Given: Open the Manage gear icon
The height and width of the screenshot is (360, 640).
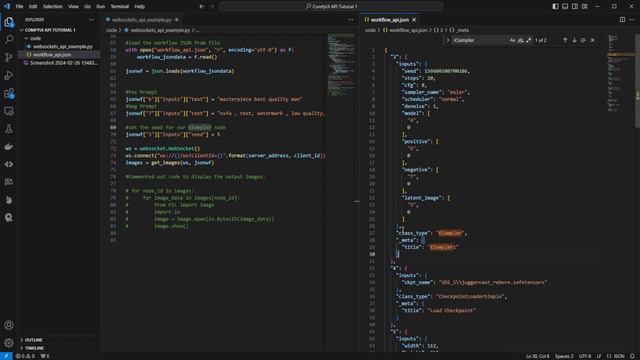Looking at the screenshot, I should (x=9, y=343).
